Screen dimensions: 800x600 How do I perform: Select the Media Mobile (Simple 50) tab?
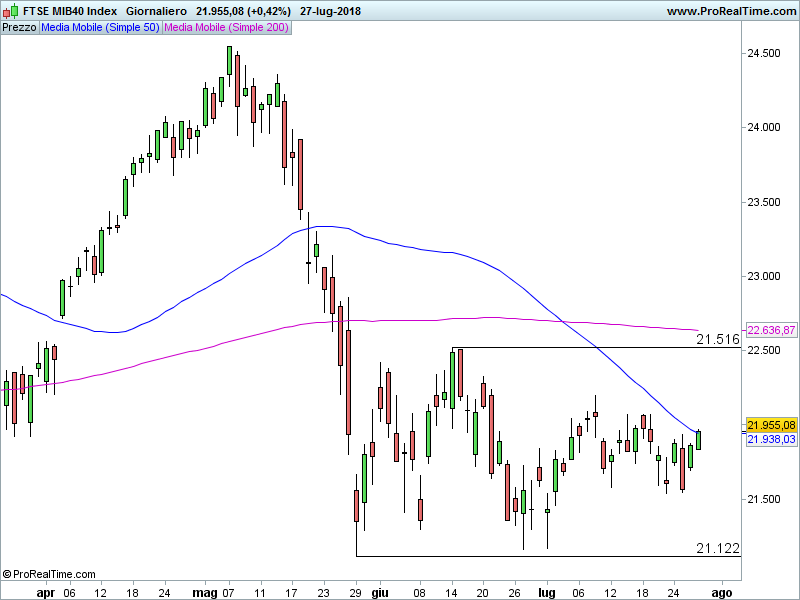point(101,28)
